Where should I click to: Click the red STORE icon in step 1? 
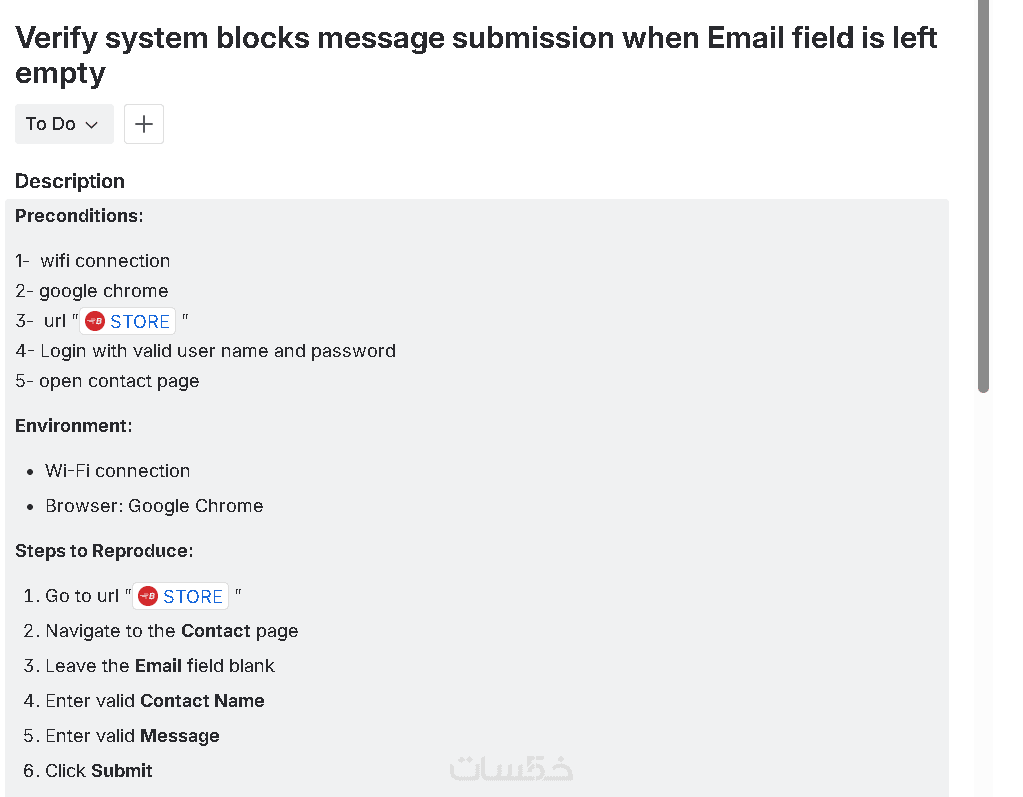pos(148,596)
